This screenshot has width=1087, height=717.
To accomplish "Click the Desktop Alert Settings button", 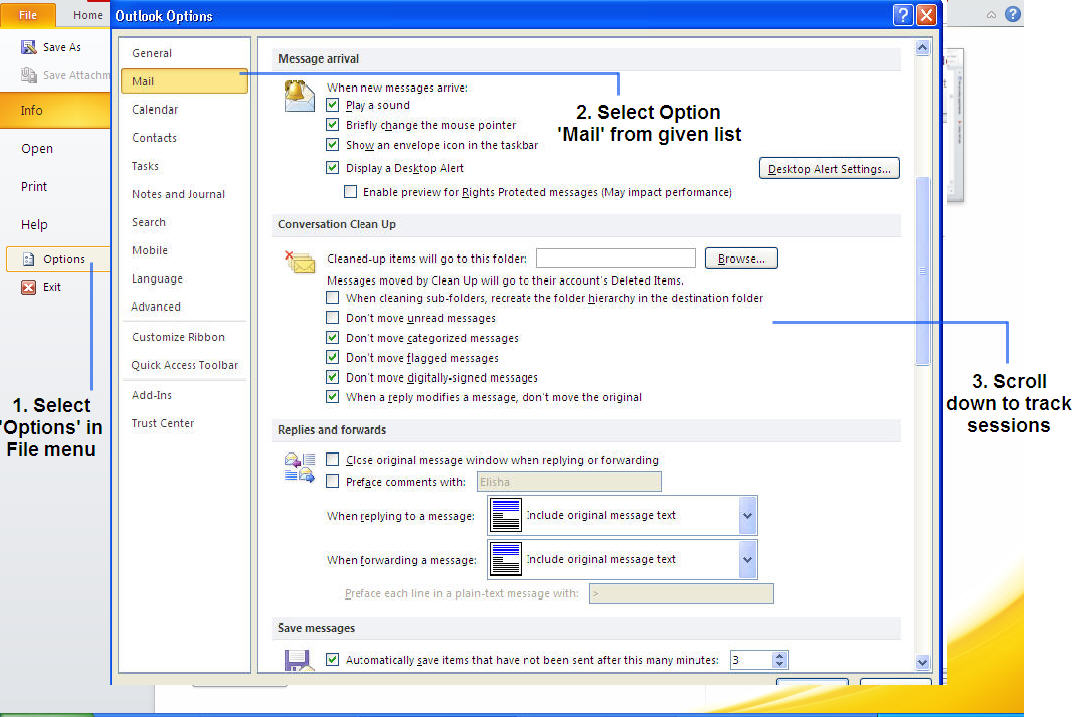I will click(829, 169).
